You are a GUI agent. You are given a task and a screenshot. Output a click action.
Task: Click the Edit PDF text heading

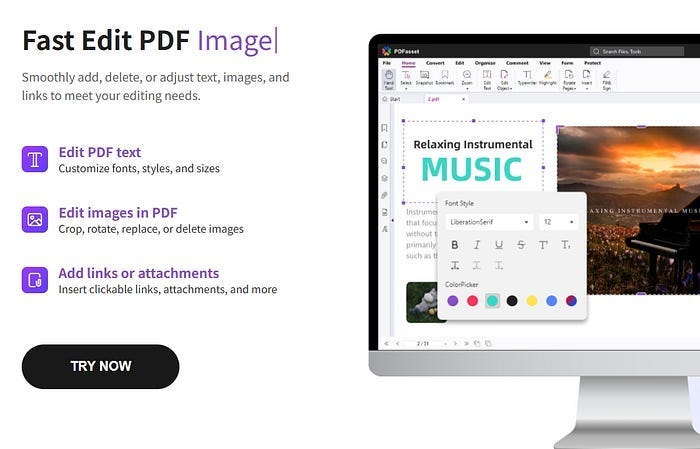(x=100, y=152)
